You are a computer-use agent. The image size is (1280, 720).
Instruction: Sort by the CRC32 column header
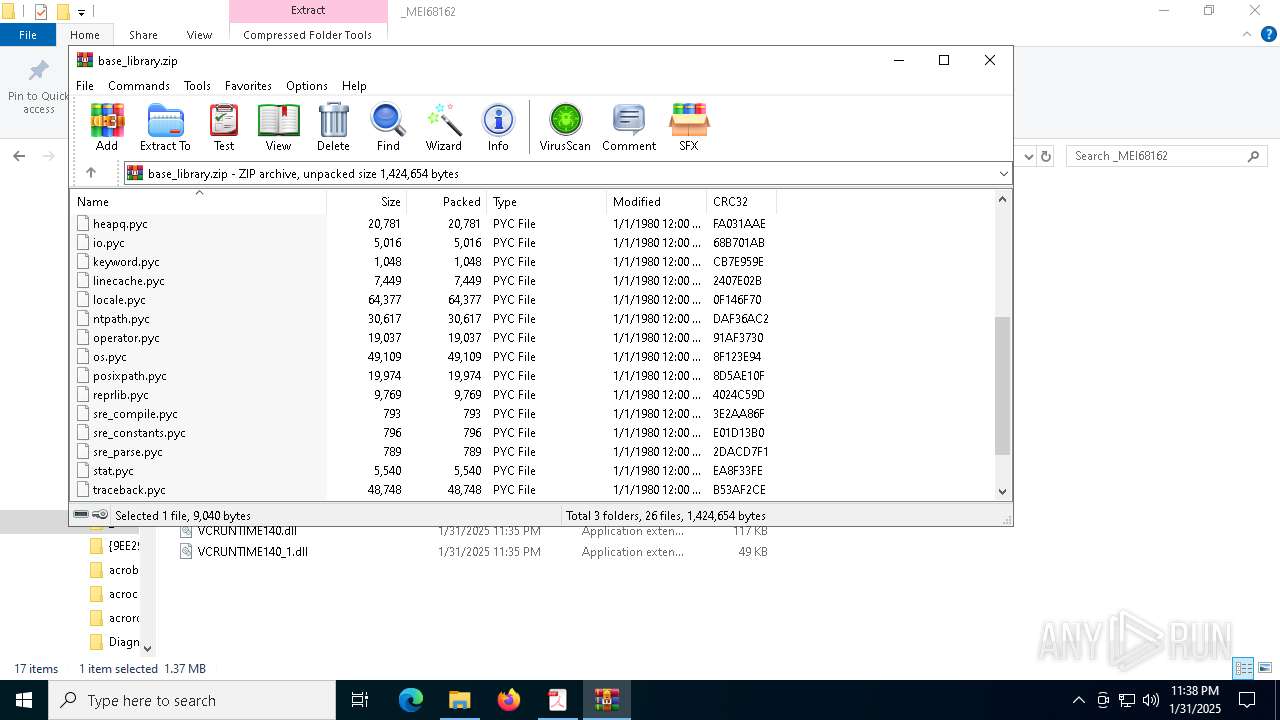coord(741,201)
